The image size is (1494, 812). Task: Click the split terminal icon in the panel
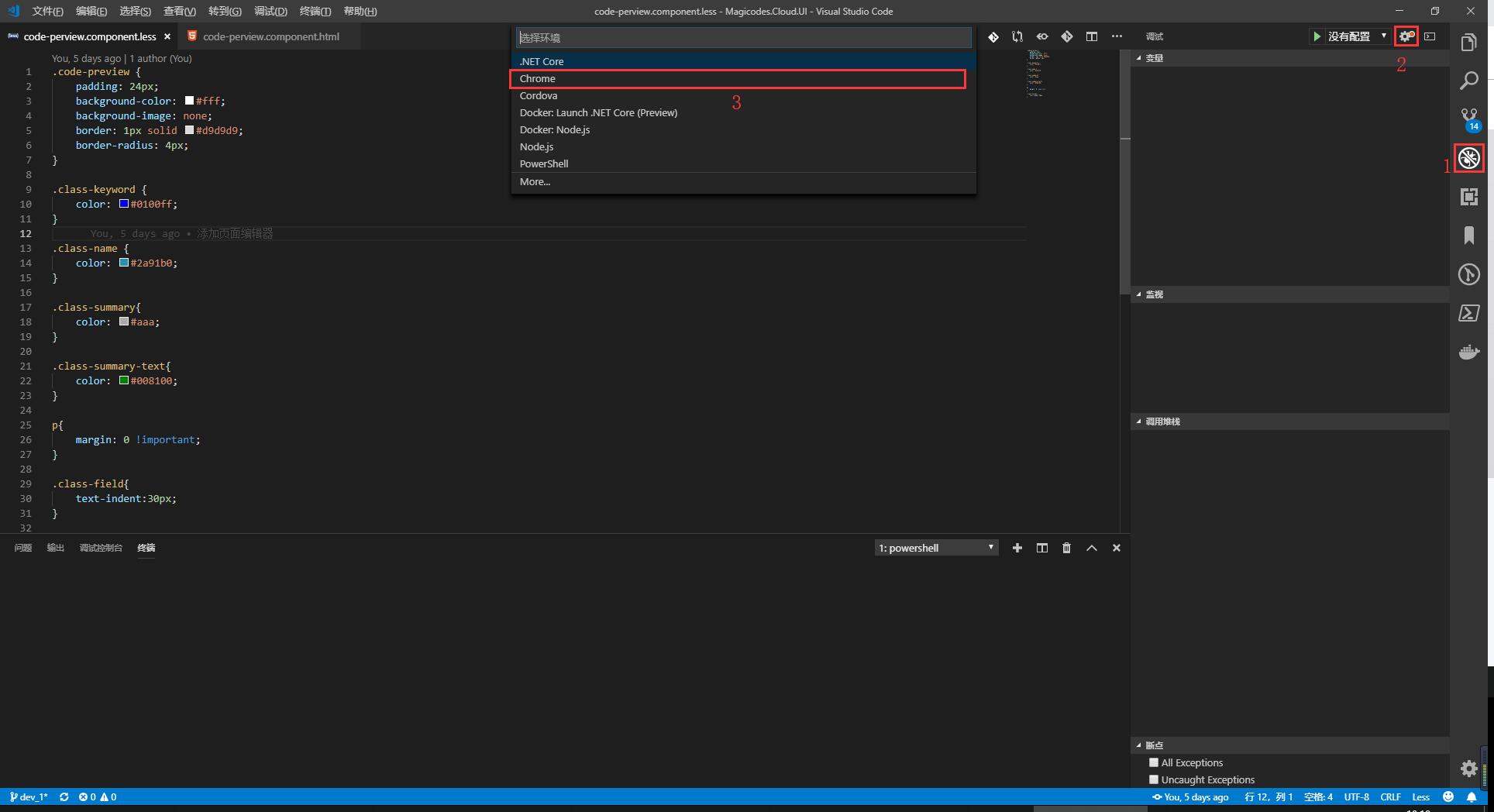click(x=1041, y=548)
